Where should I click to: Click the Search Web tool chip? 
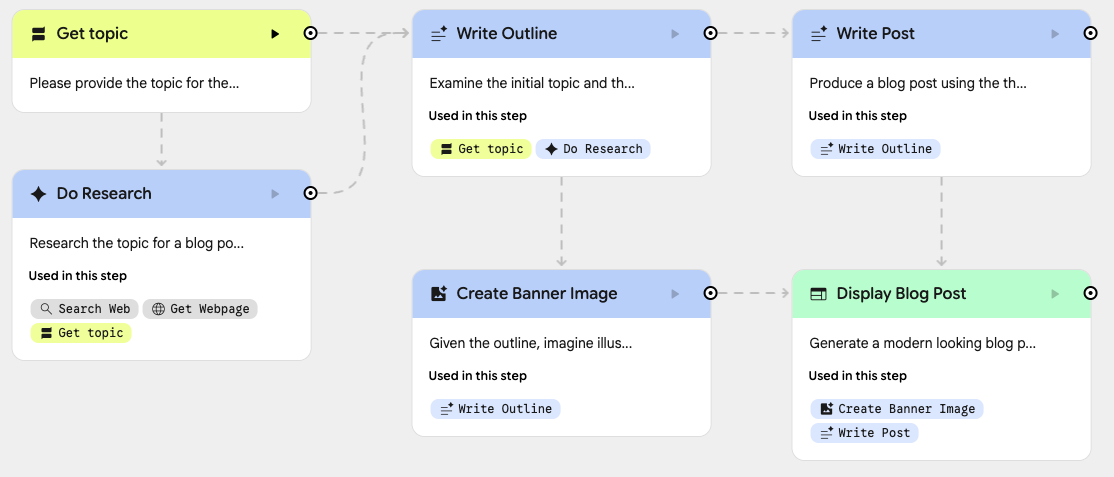(84, 309)
